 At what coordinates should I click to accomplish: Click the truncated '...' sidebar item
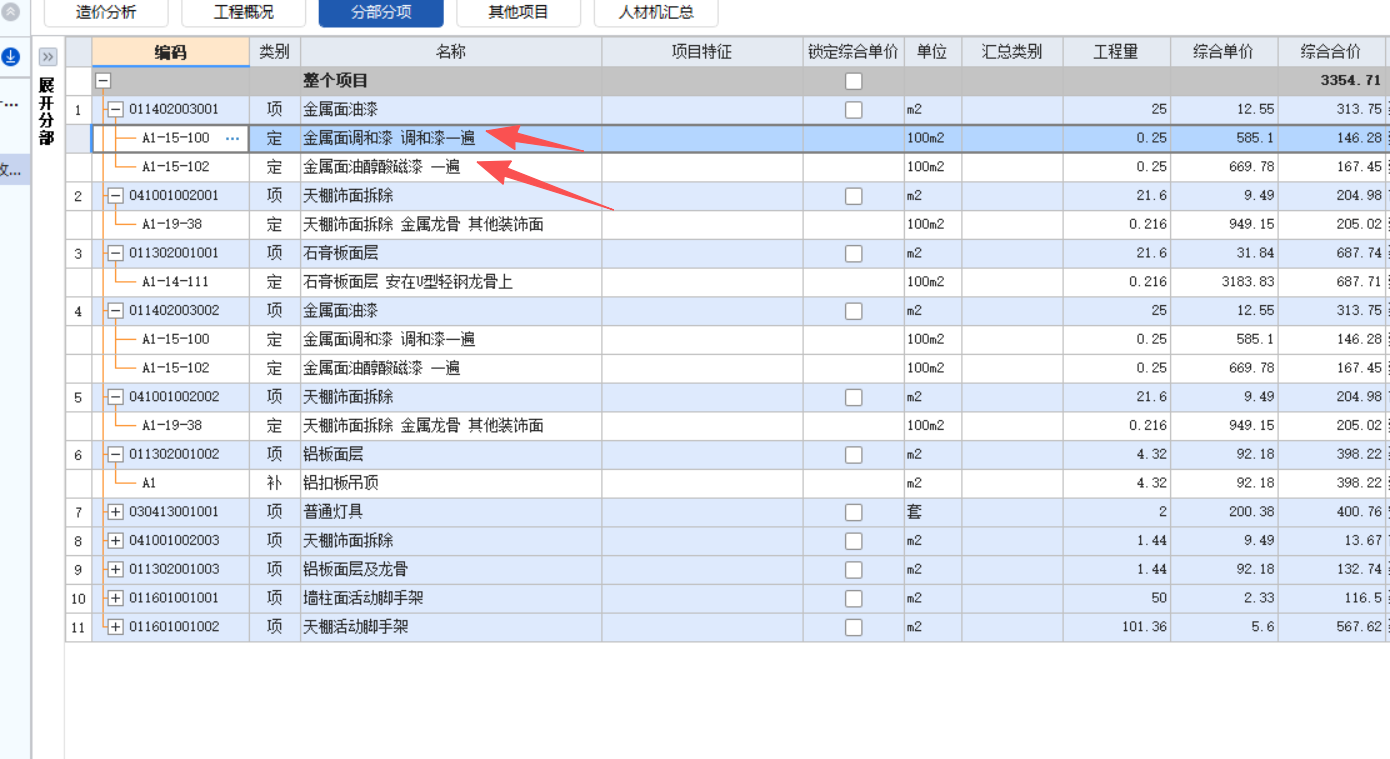[x=8, y=103]
